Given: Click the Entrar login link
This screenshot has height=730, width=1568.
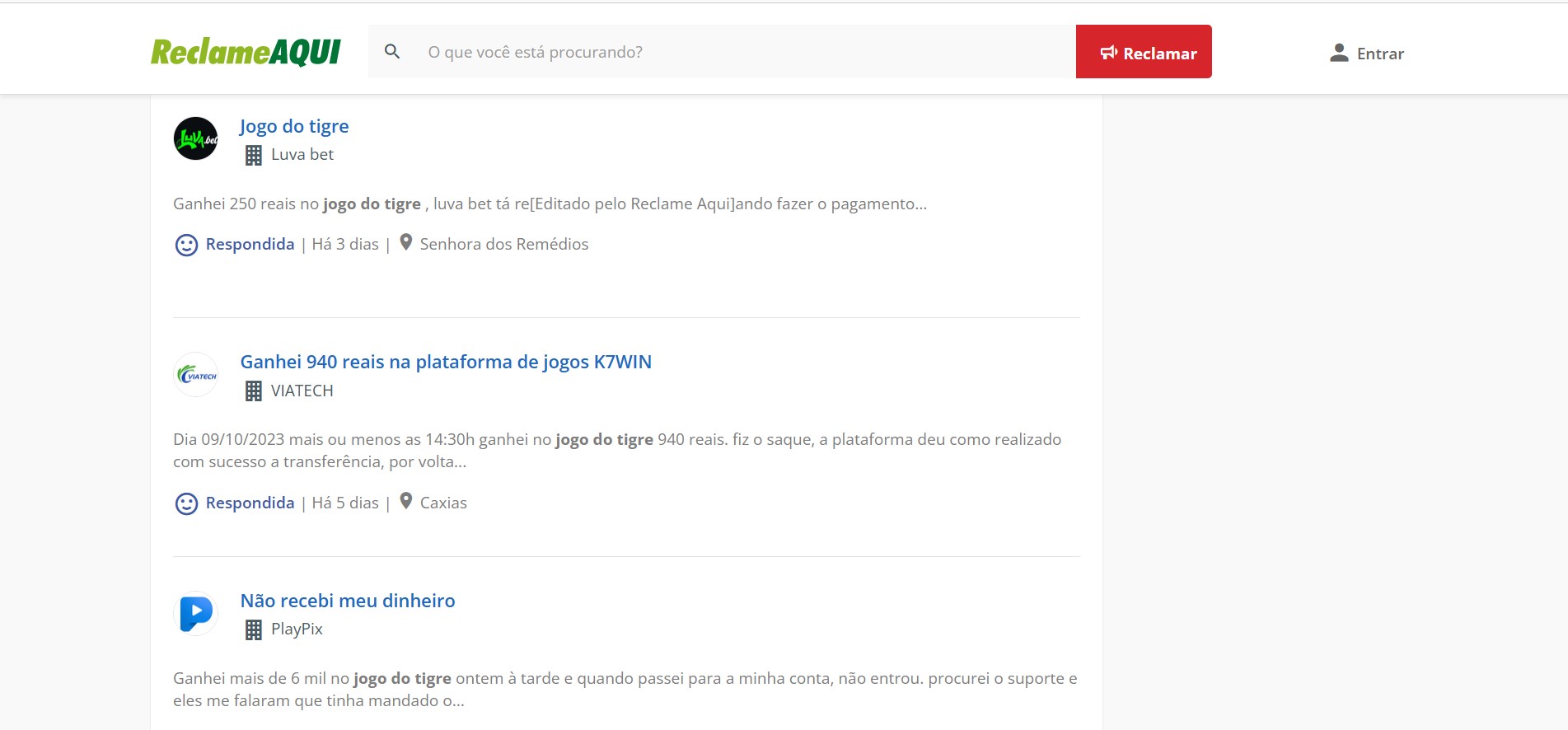Looking at the screenshot, I should [1380, 54].
